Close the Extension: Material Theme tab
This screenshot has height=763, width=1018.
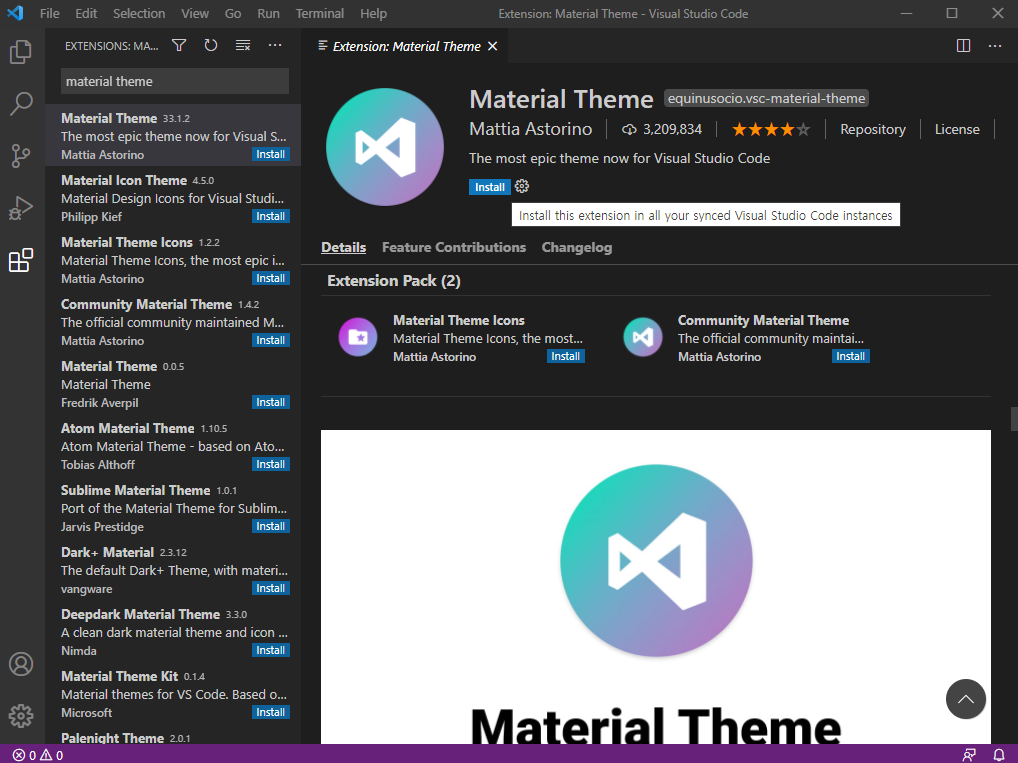click(493, 46)
